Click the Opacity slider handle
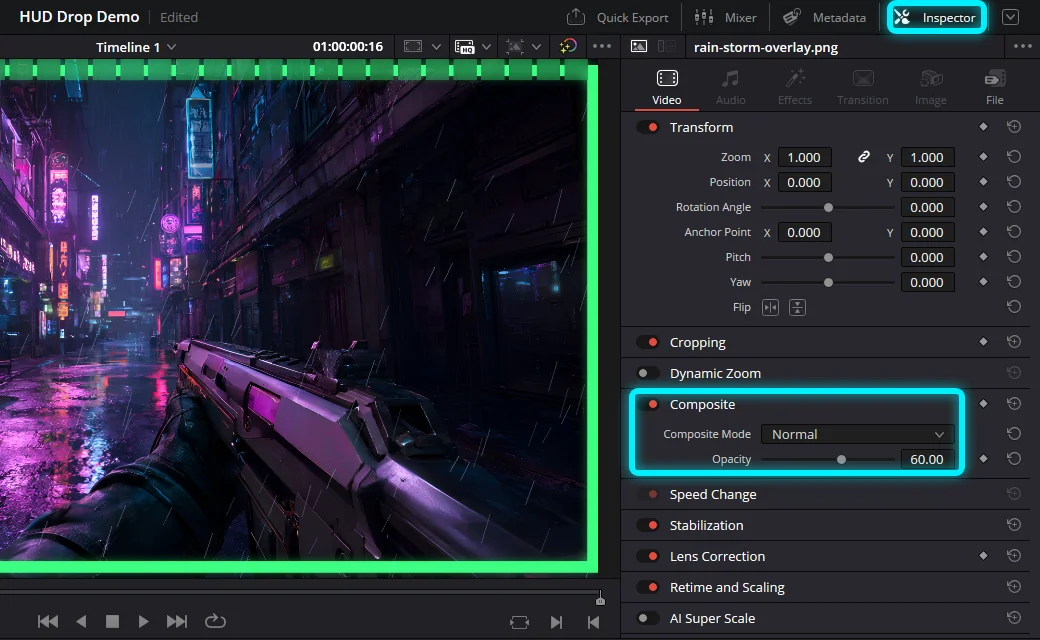 [841, 459]
